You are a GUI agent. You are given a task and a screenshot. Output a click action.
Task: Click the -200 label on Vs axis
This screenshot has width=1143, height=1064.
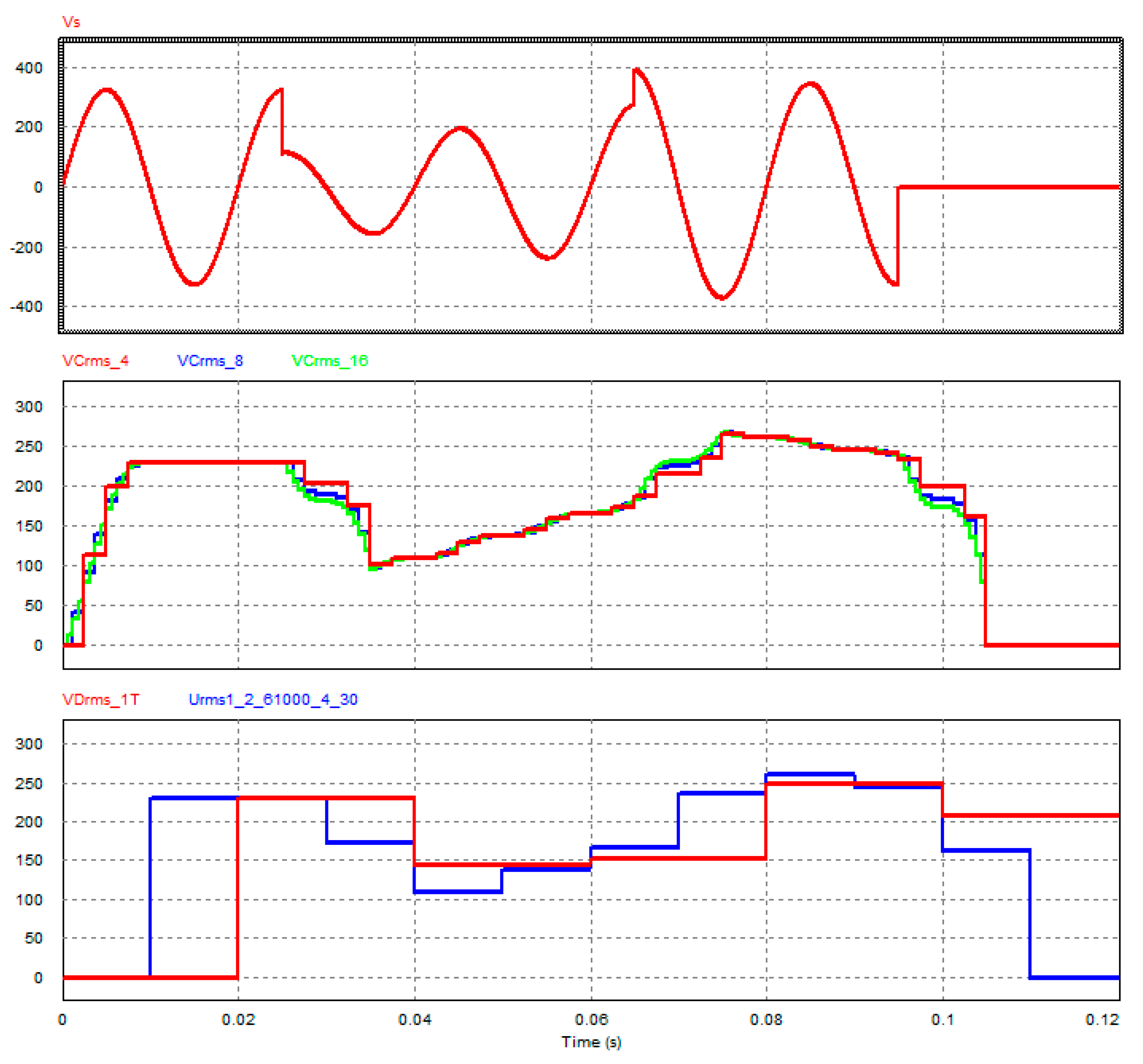pos(26,248)
